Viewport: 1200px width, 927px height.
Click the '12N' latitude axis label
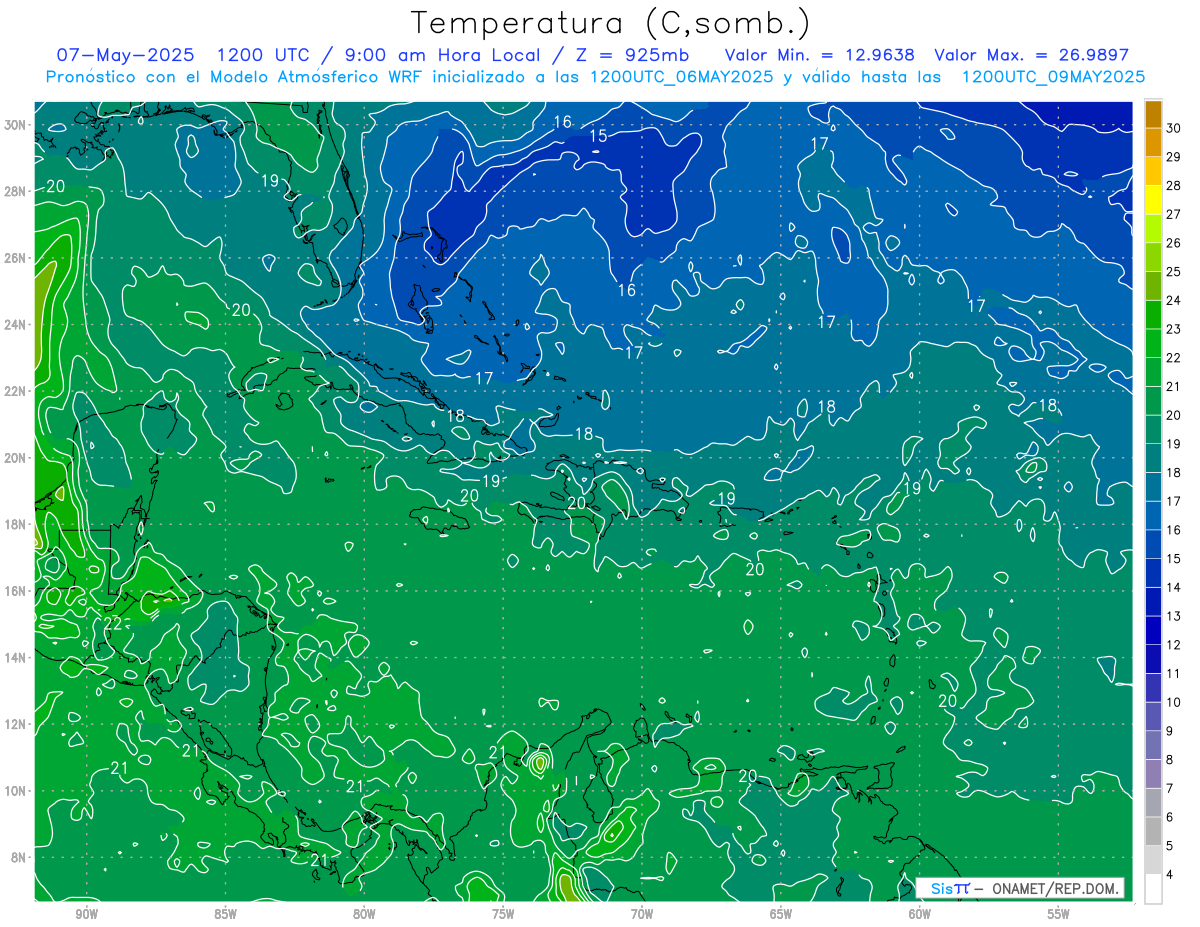point(15,724)
